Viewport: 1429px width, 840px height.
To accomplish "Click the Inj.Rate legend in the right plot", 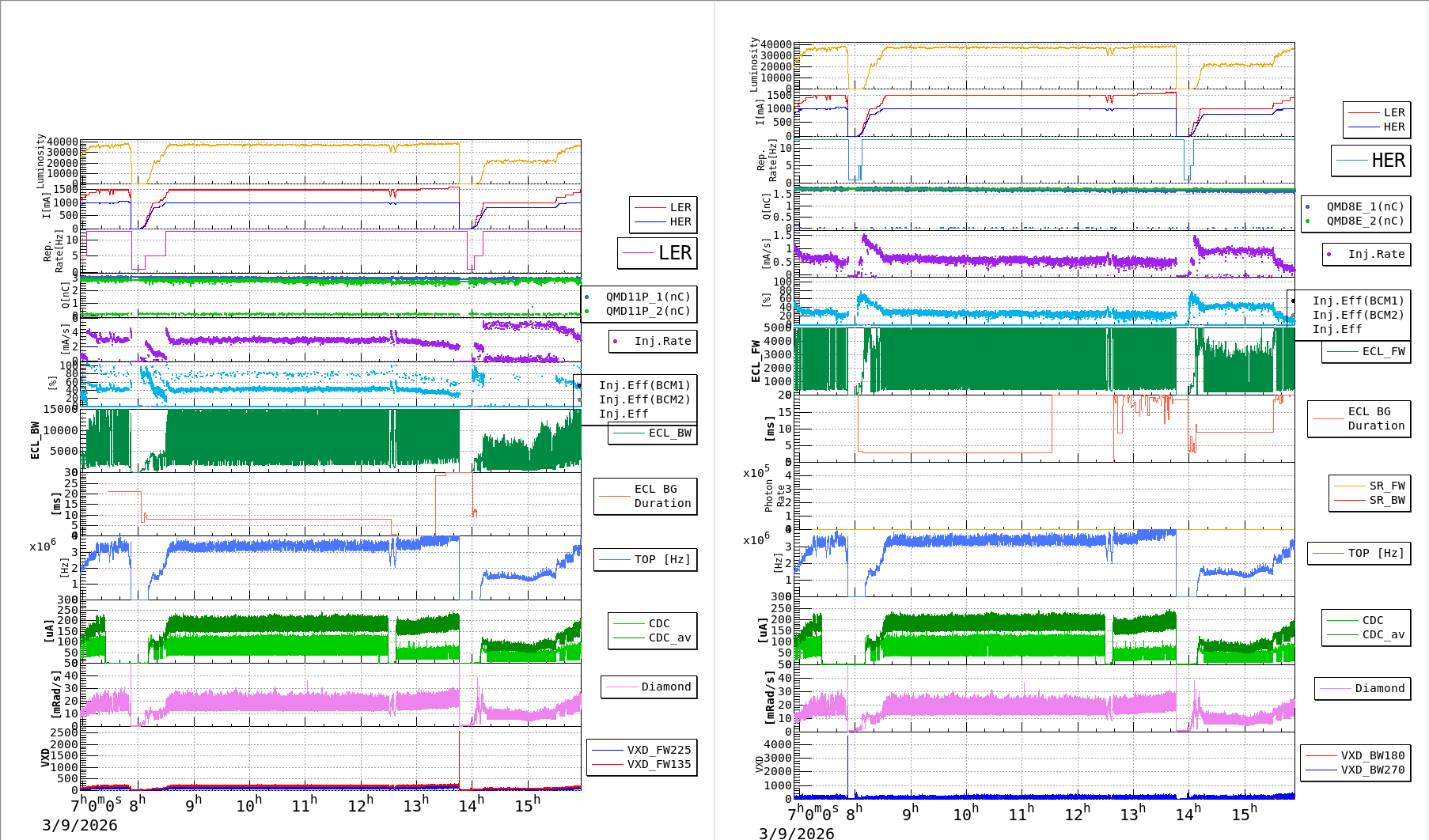I will click(x=1366, y=254).
